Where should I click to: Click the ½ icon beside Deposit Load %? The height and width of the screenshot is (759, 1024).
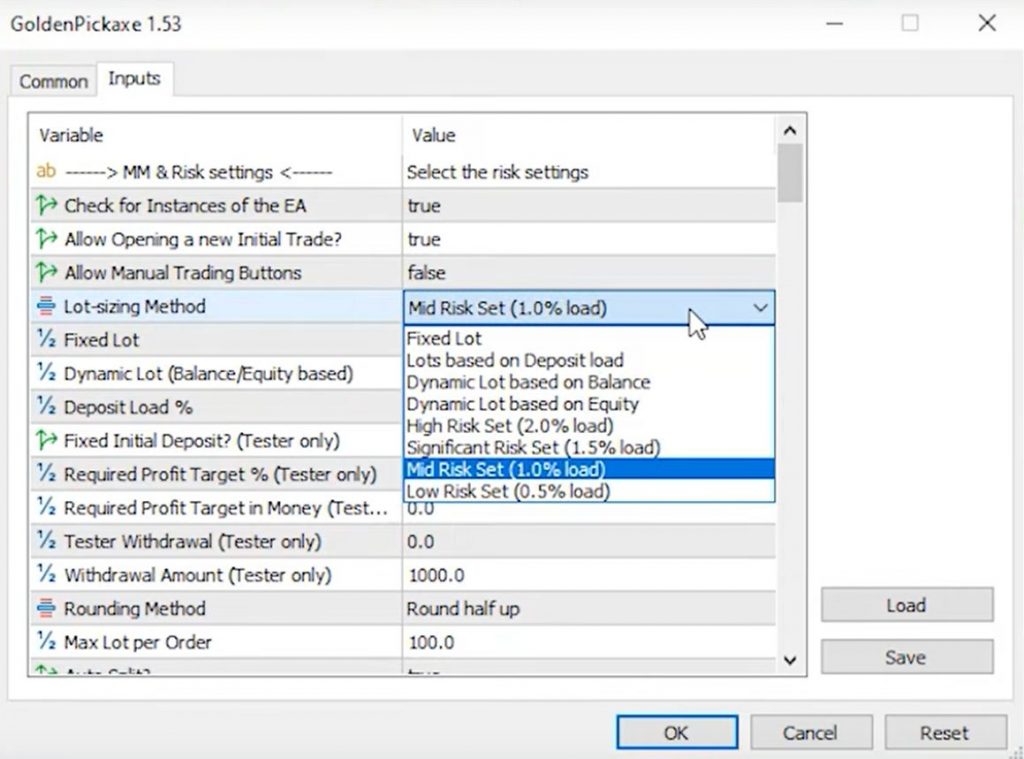[x=46, y=408]
